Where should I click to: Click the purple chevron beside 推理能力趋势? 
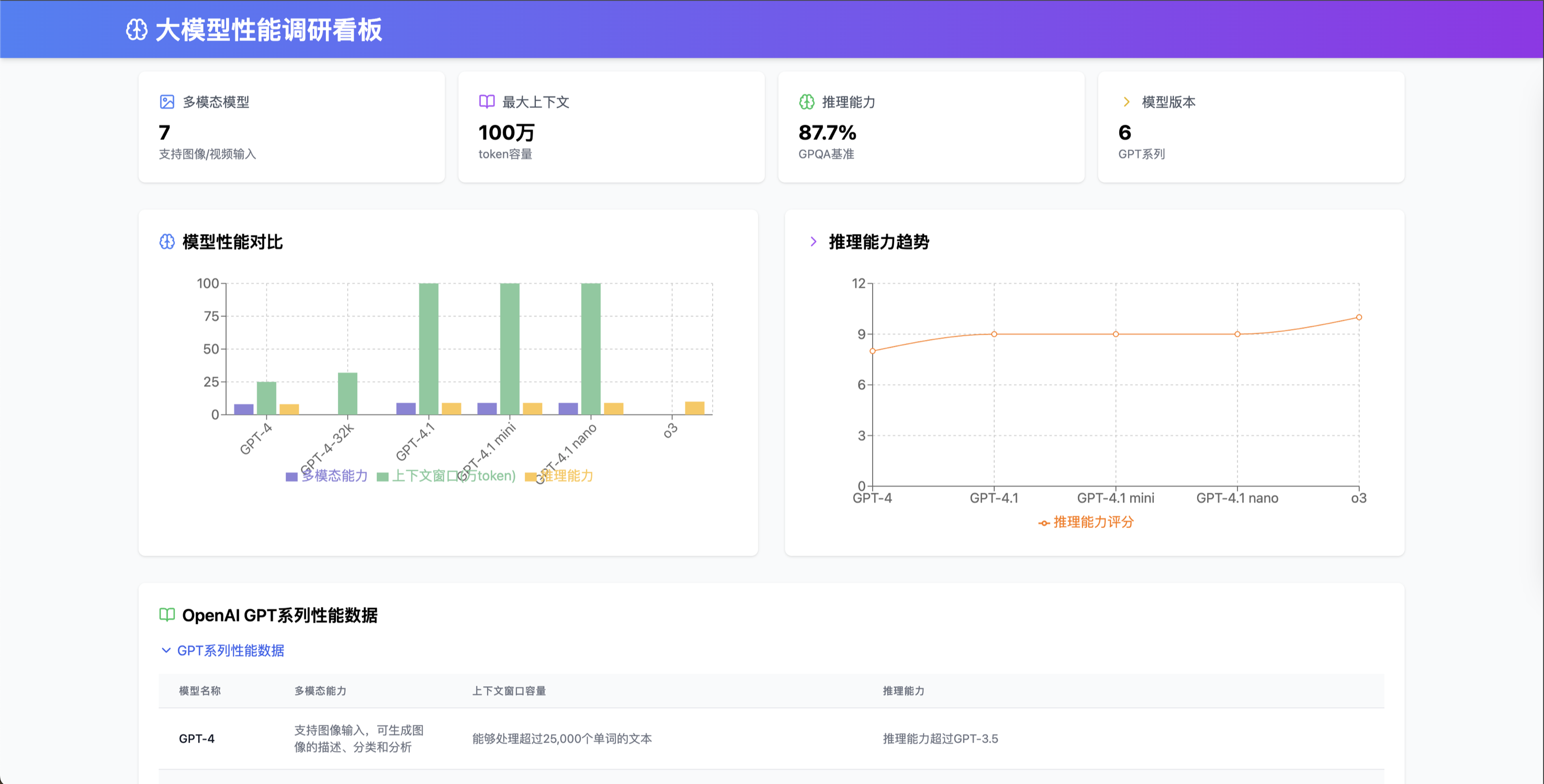click(x=814, y=241)
